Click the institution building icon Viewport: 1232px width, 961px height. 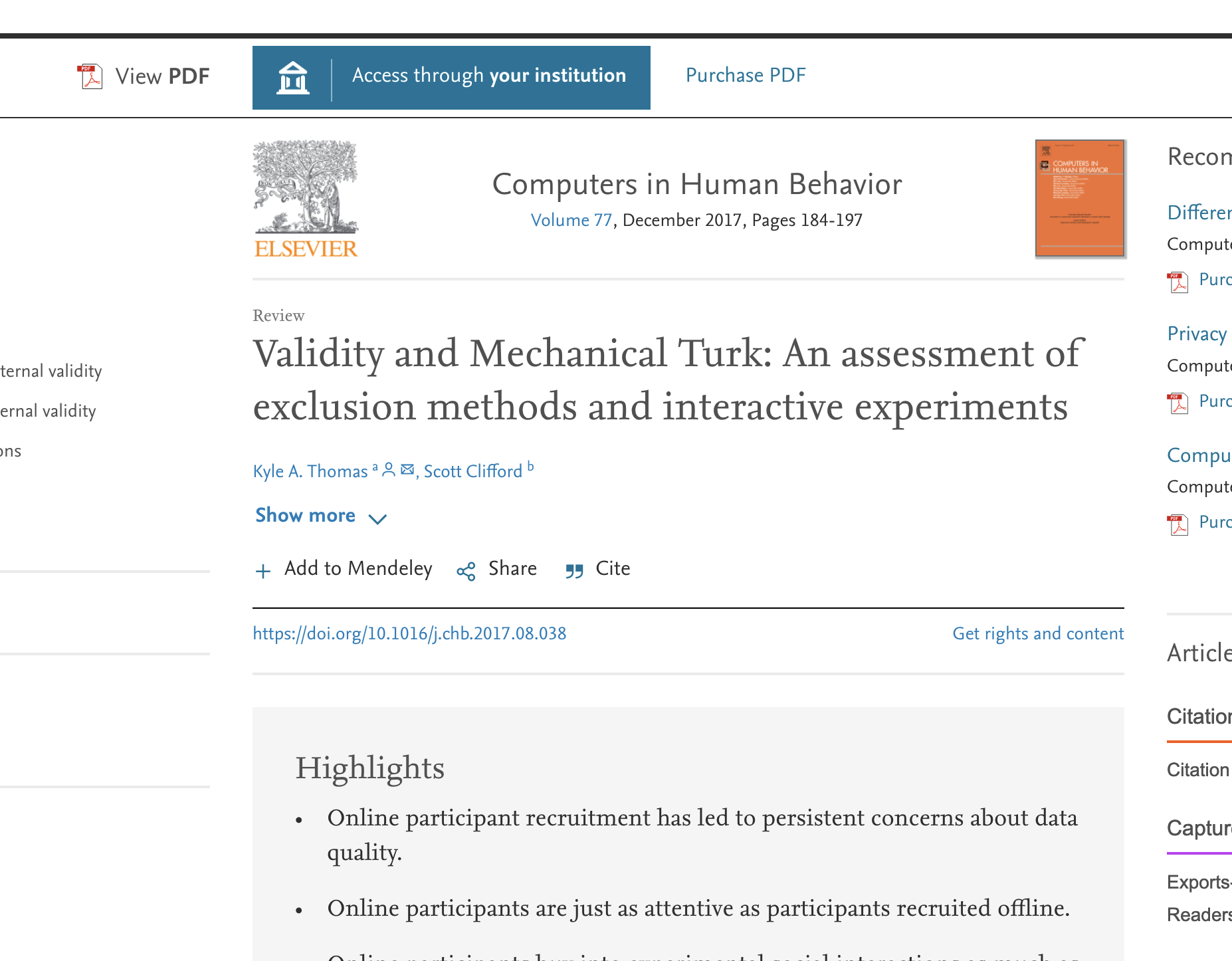tap(292, 77)
